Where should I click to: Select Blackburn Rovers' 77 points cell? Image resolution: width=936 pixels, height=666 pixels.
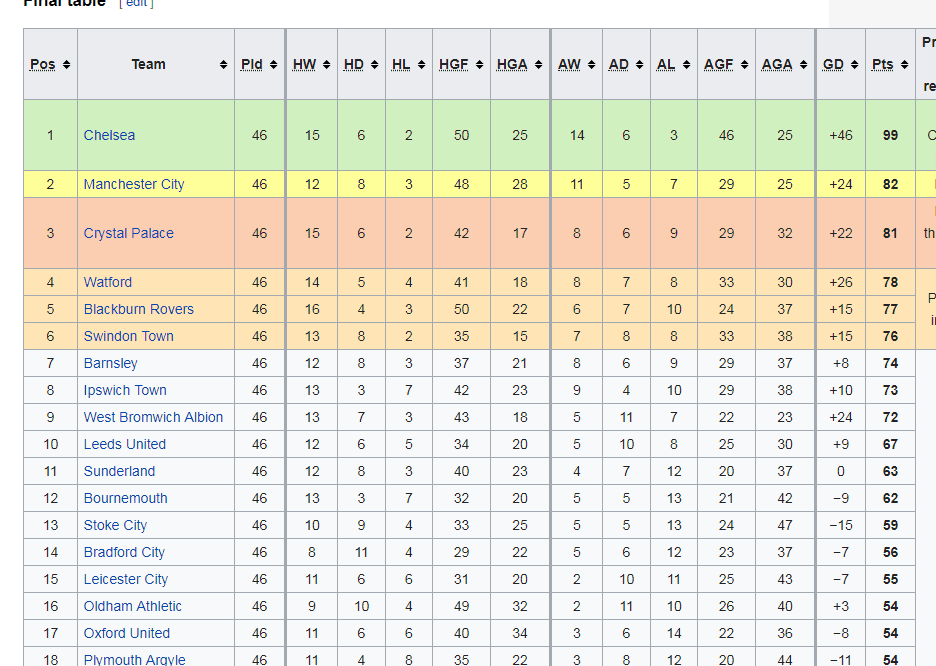[890, 309]
